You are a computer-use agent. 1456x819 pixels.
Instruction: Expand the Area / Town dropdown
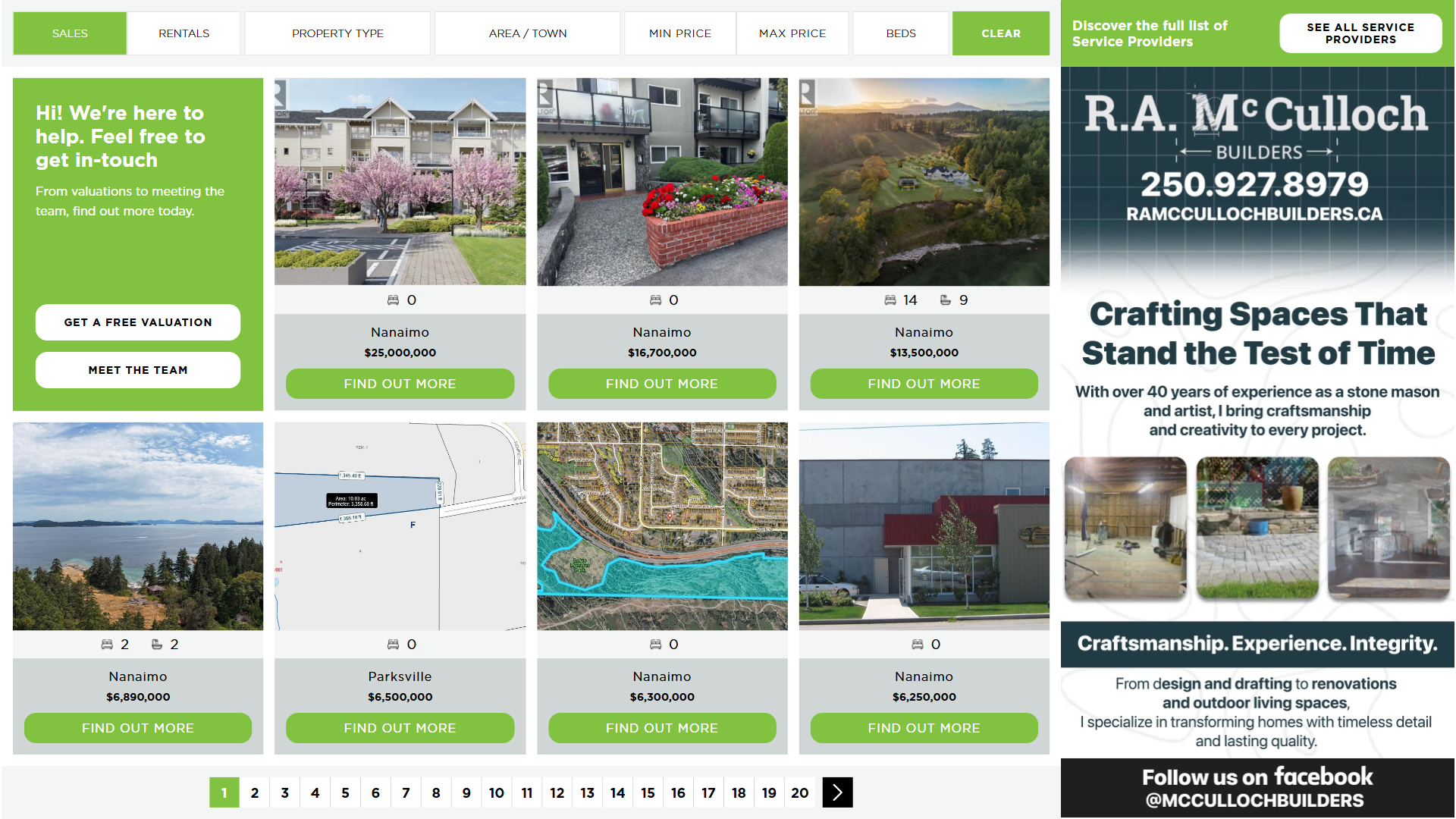click(x=528, y=33)
